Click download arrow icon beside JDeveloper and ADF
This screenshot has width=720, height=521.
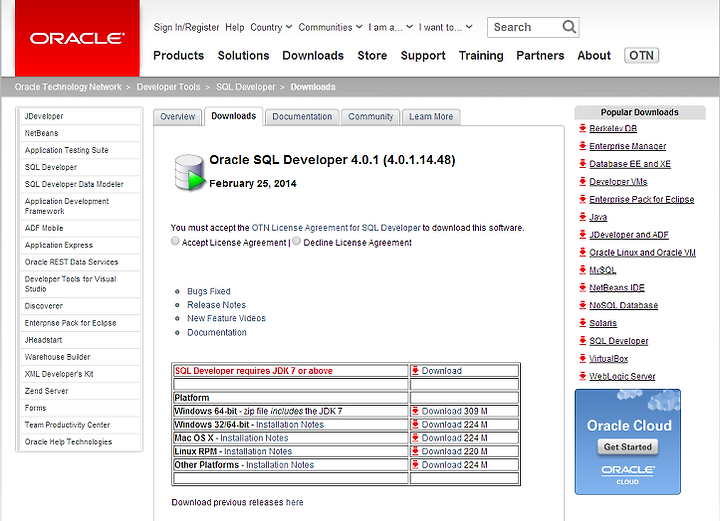click(583, 235)
